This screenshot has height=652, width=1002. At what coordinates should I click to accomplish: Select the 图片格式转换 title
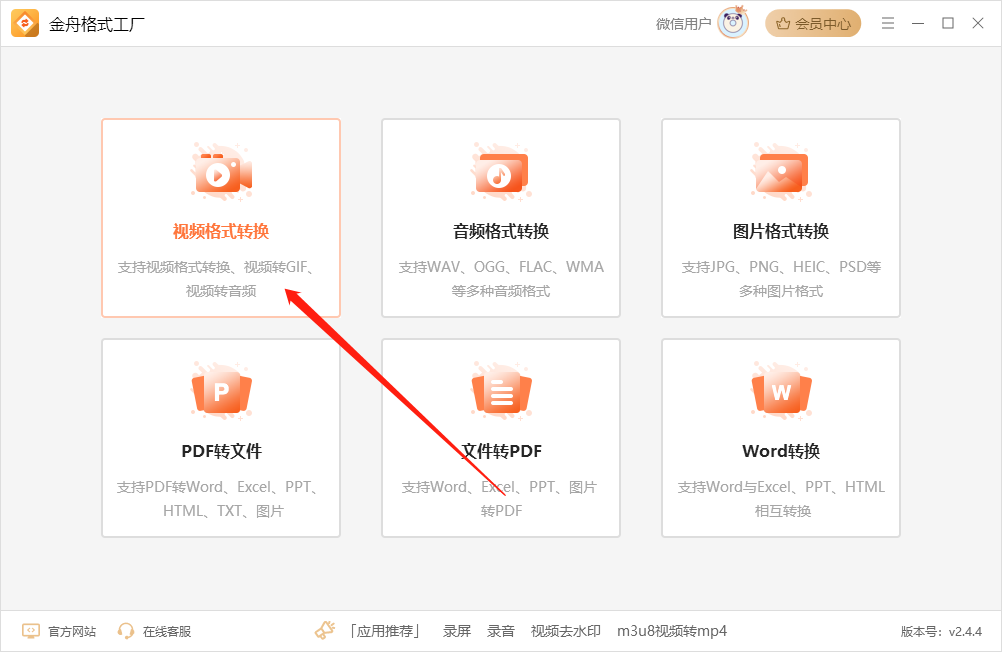tap(781, 231)
